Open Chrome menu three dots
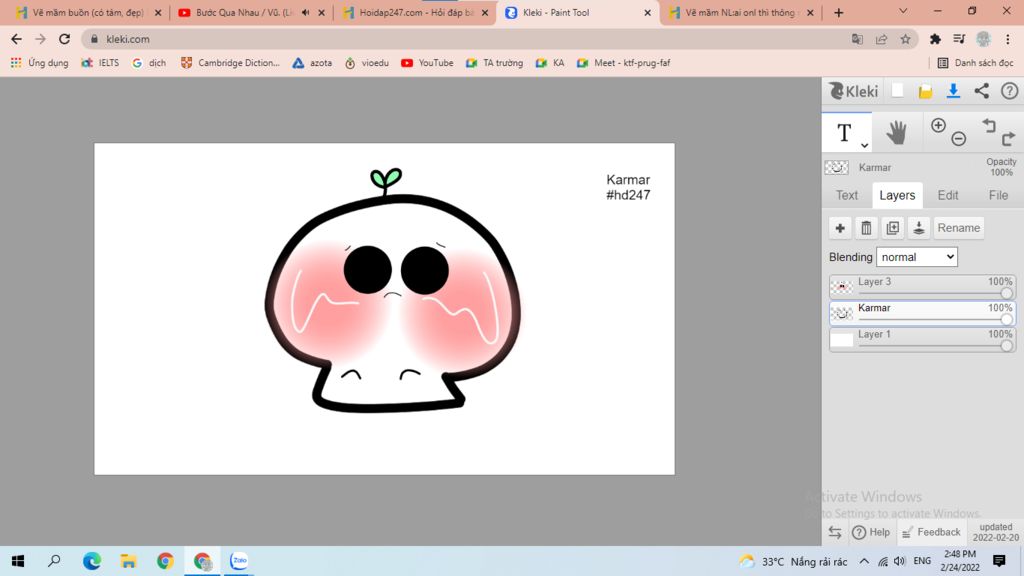 point(1008,39)
